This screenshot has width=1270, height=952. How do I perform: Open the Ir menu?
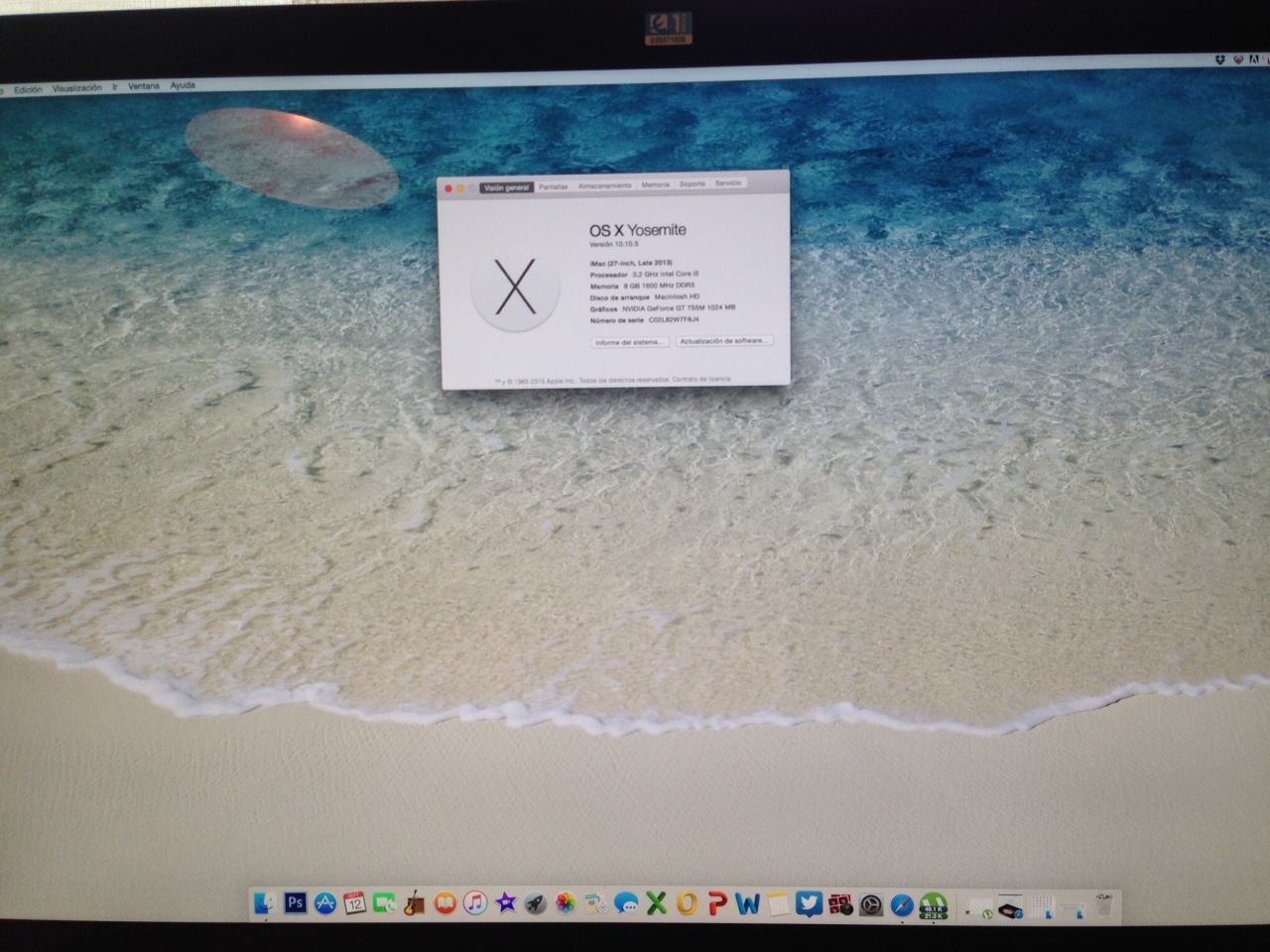click(x=115, y=87)
